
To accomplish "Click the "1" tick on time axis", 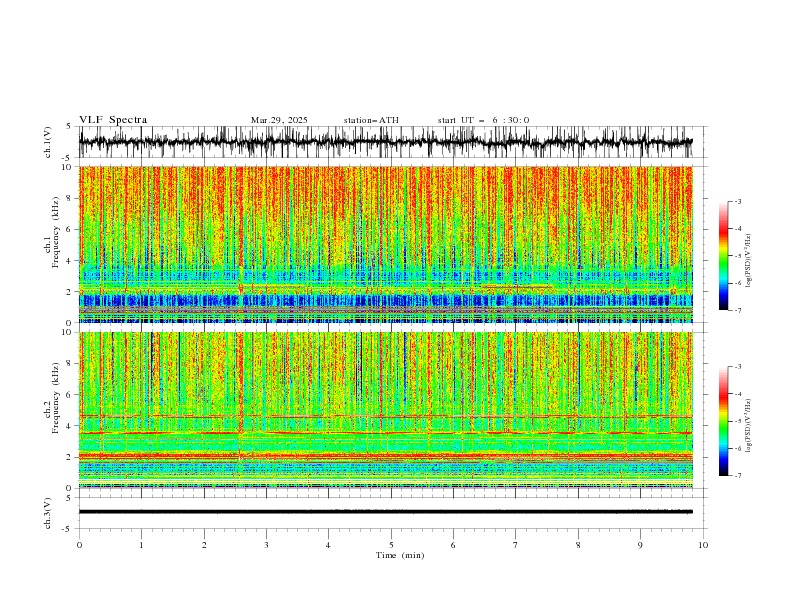I will (141, 545).
